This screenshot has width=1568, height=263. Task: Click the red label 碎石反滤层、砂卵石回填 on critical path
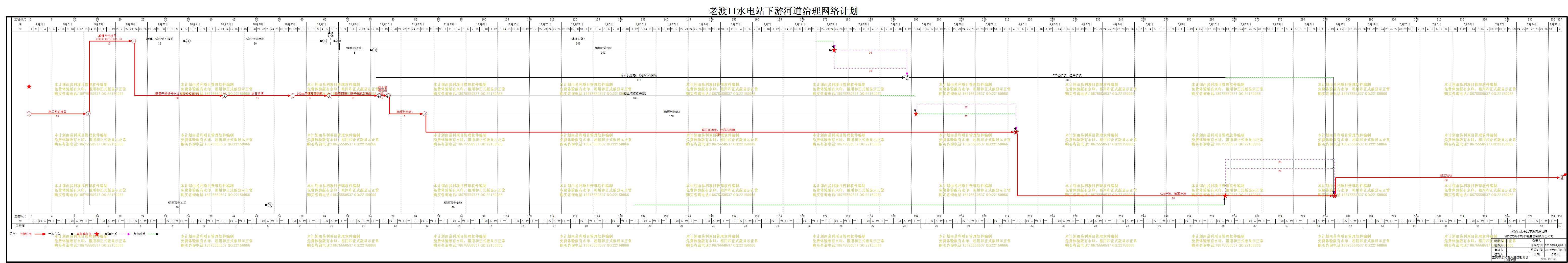click(718, 130)
